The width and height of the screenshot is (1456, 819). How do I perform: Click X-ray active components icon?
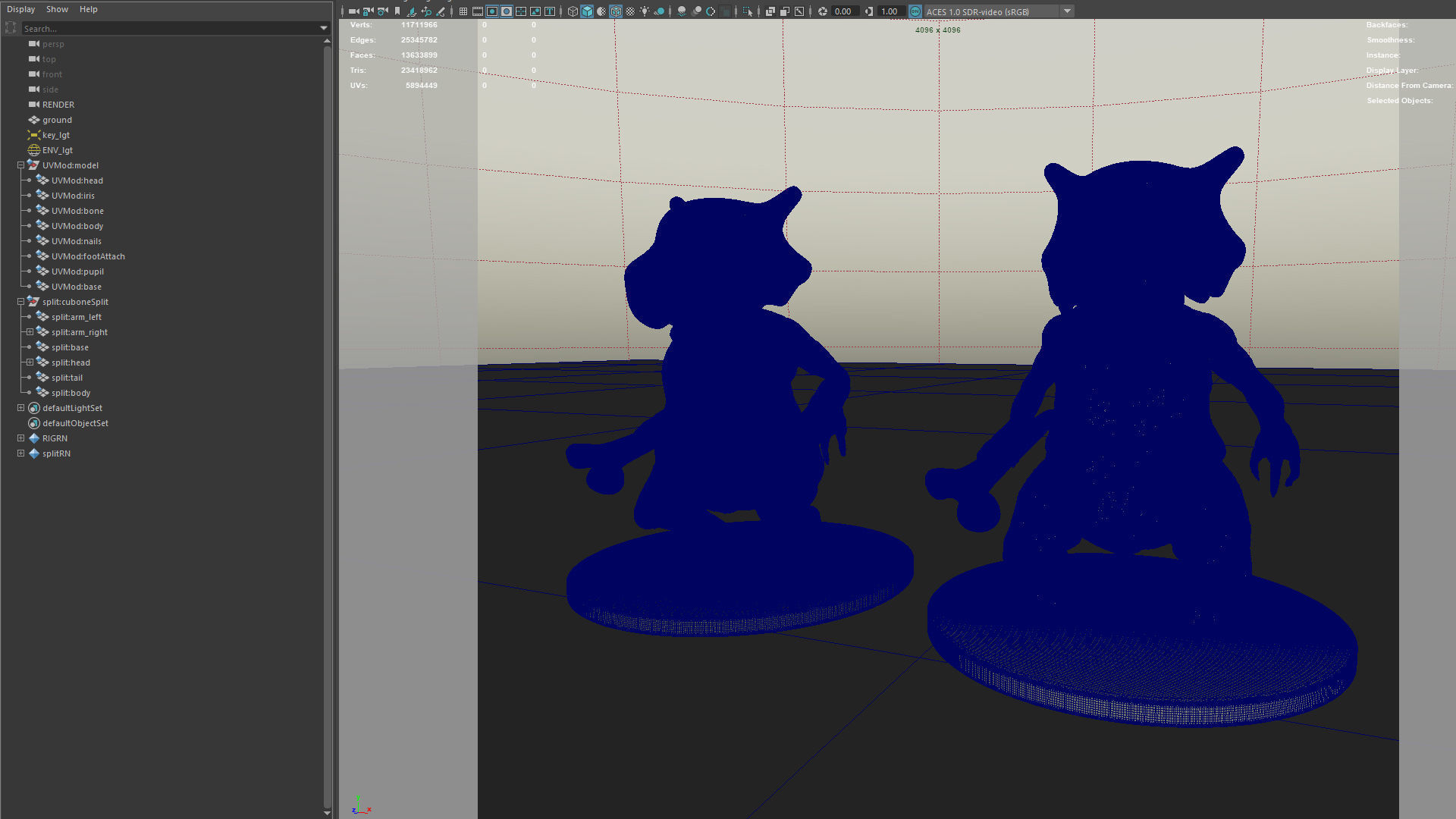click(784, 11)
